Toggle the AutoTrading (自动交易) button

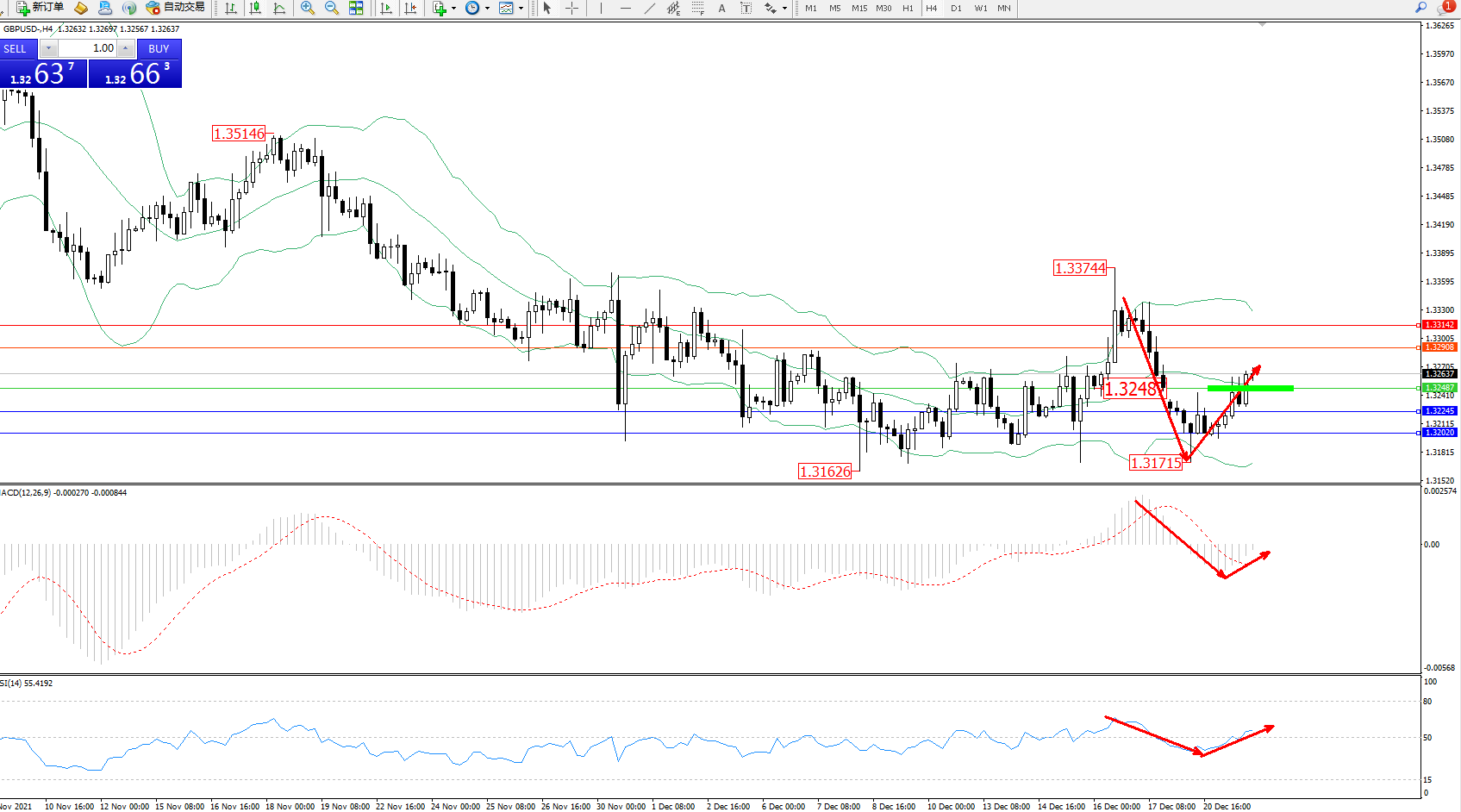click(176, 8)
